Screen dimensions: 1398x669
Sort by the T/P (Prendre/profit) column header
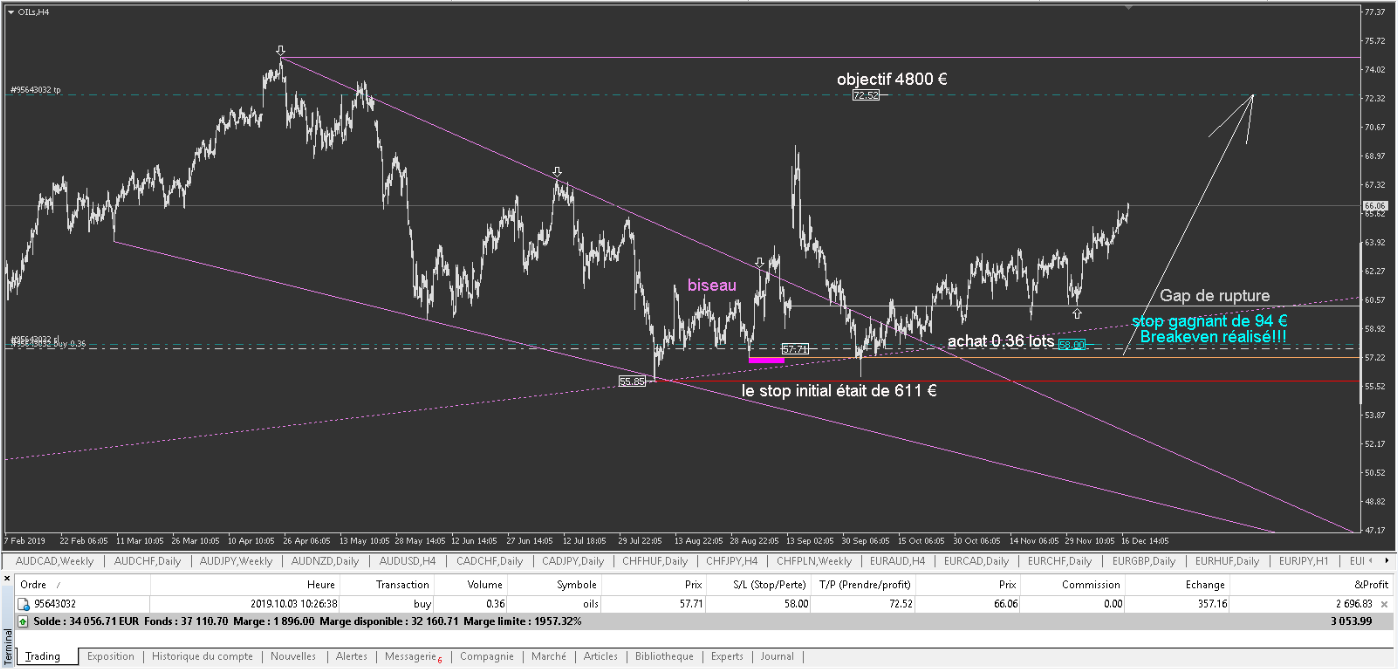864,585
